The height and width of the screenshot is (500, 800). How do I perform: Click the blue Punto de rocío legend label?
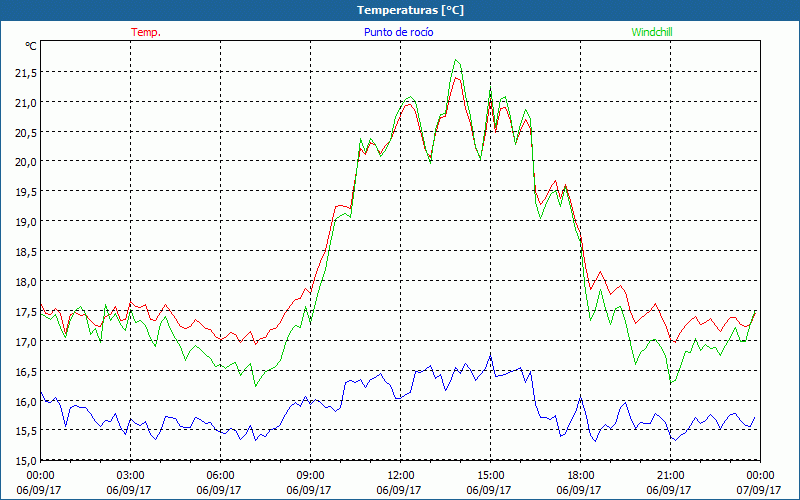(398, 32)
